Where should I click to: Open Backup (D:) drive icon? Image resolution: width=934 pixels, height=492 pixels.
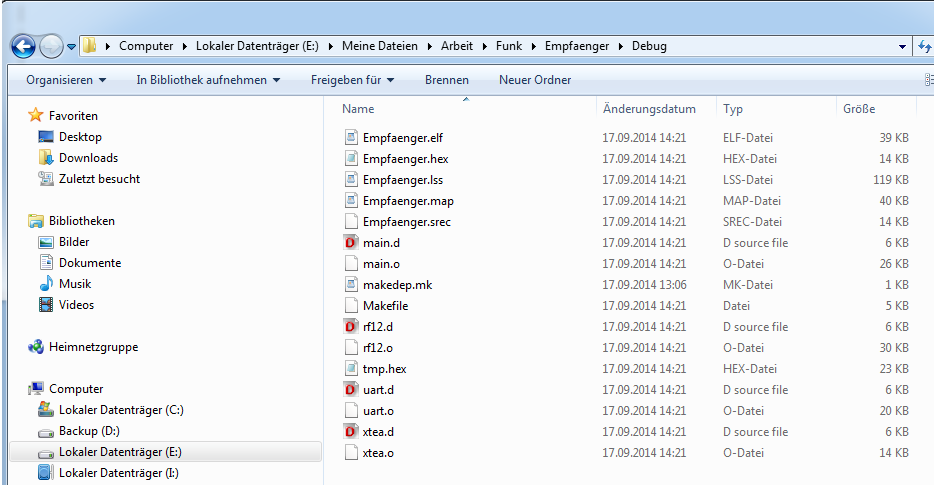(46, 432)
